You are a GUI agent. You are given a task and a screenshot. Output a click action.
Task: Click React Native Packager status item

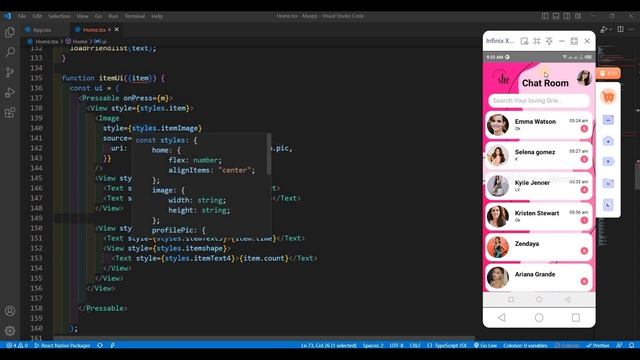[x=62, y=345]
